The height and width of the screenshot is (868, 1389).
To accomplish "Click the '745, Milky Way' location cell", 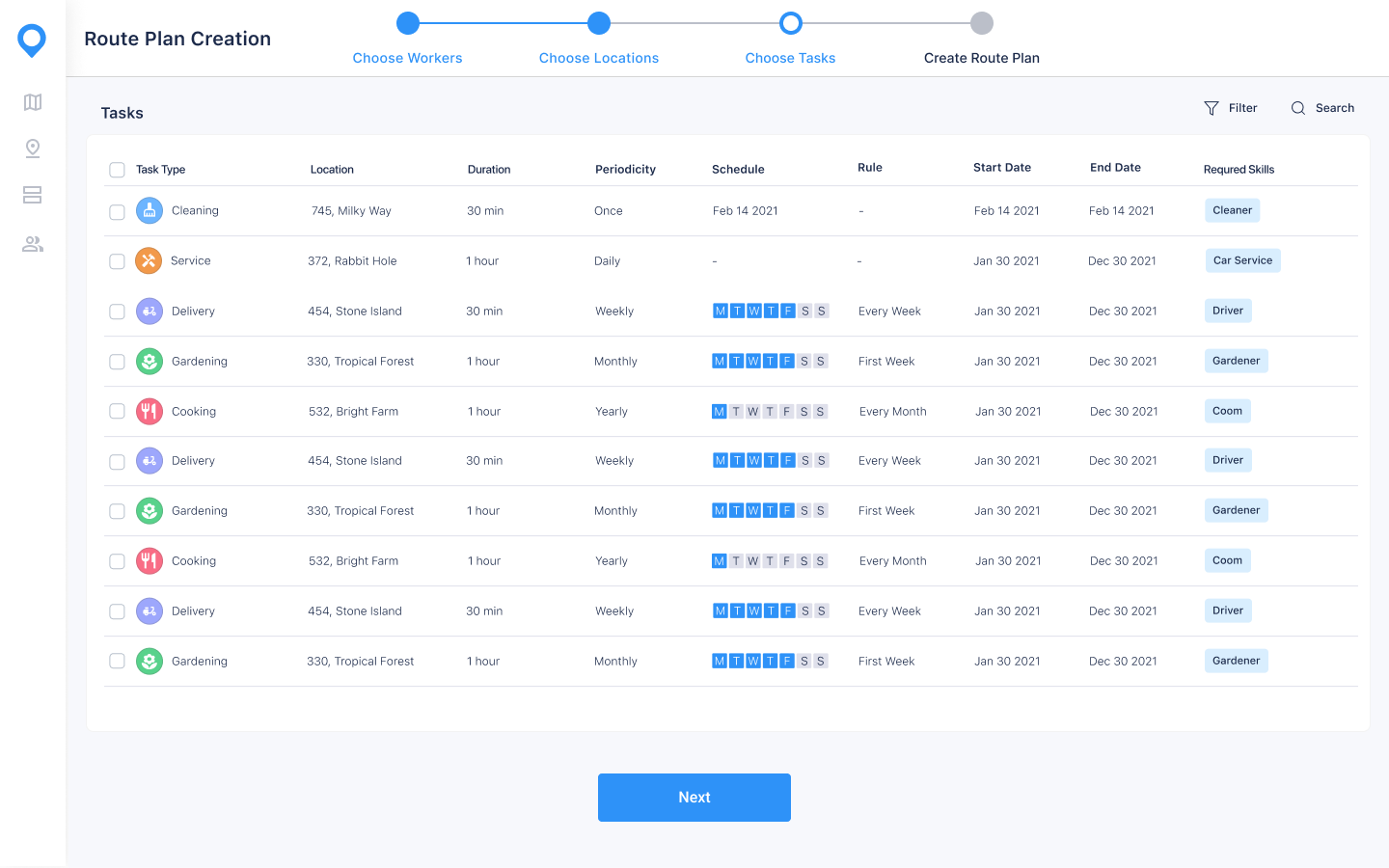I will pyautogui.click(x=351, y=211).
